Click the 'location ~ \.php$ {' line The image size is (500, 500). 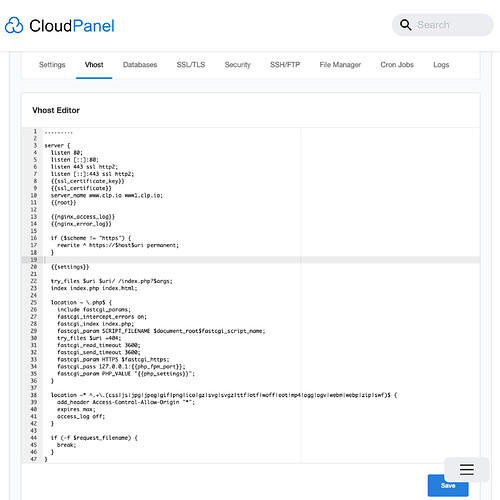coord(81,302)
